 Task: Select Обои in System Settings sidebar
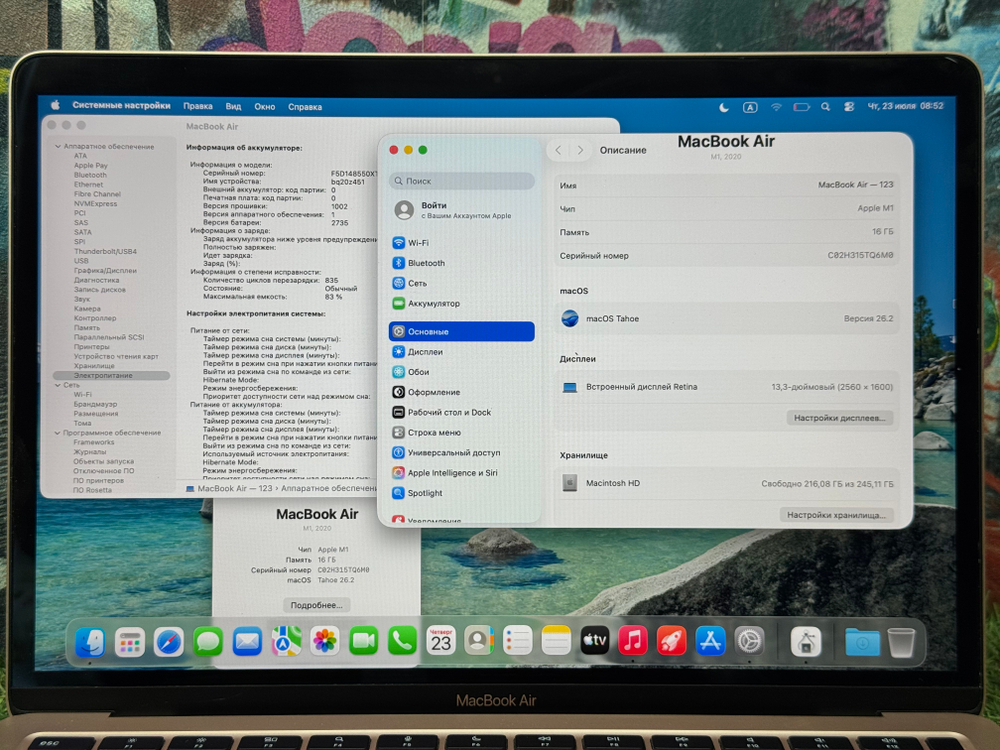(x=462, y=372)
